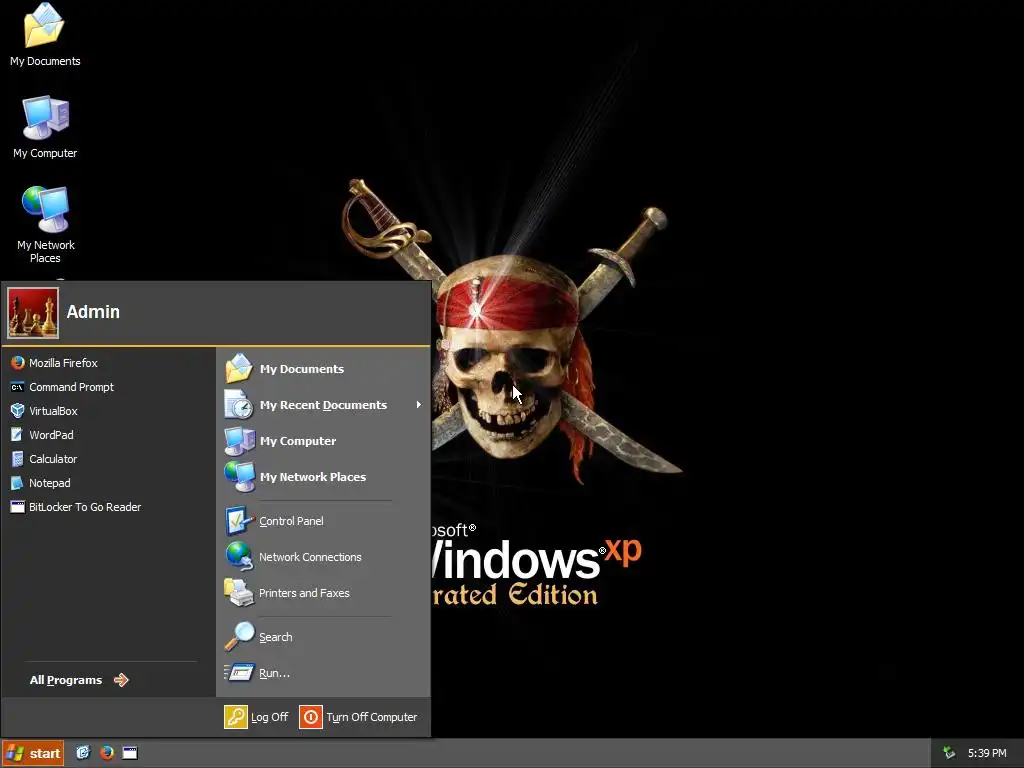Click the BitLocker To Go Reader icon
The height and width of the screenshot is (768, 1024).
[18, 507]
